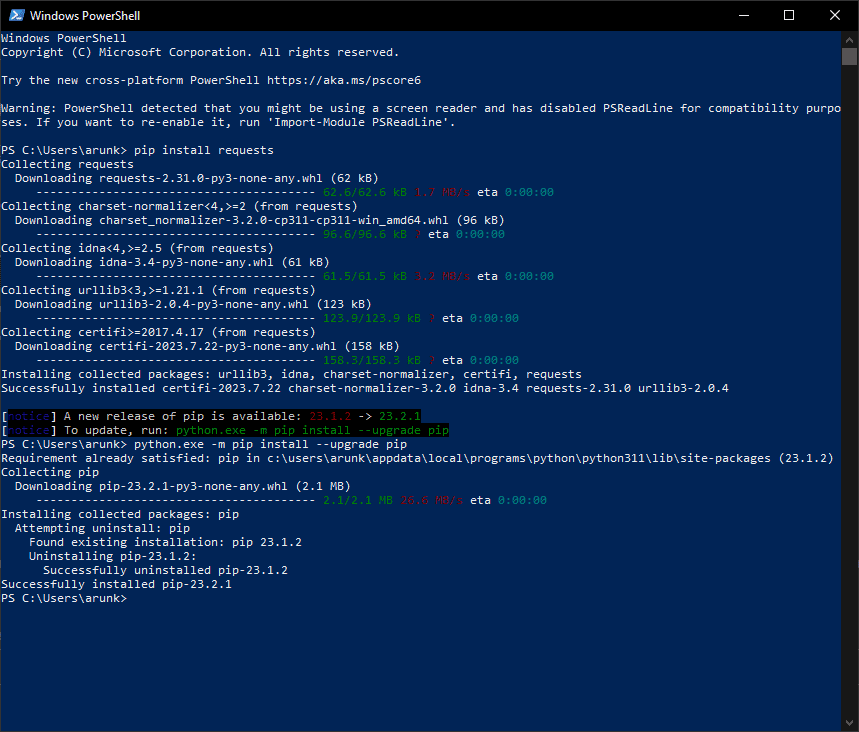
Task: Click the typed 'python.exe -m pip install --upgrade pip' command
Action: (x=271, y=444)
